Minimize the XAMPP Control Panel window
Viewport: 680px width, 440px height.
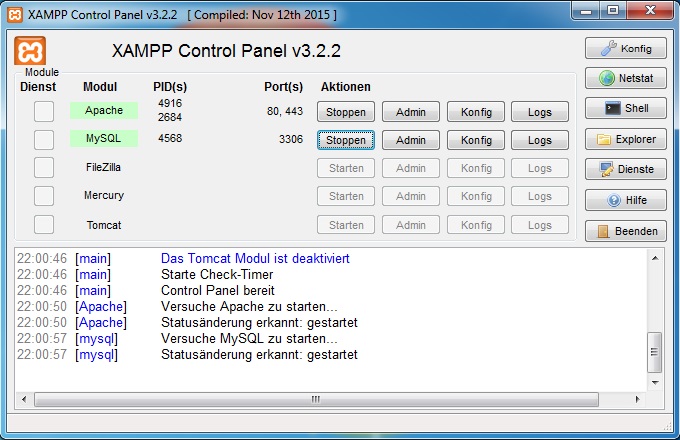point(586,11)
